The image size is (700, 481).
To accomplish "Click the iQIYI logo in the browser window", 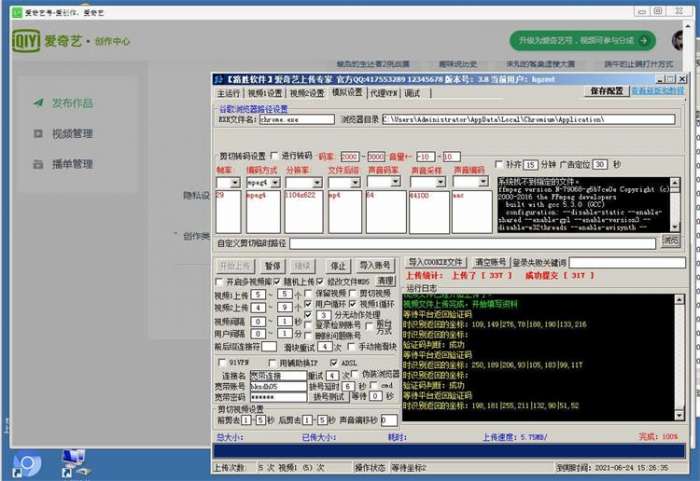I will [x=26, y=41].
